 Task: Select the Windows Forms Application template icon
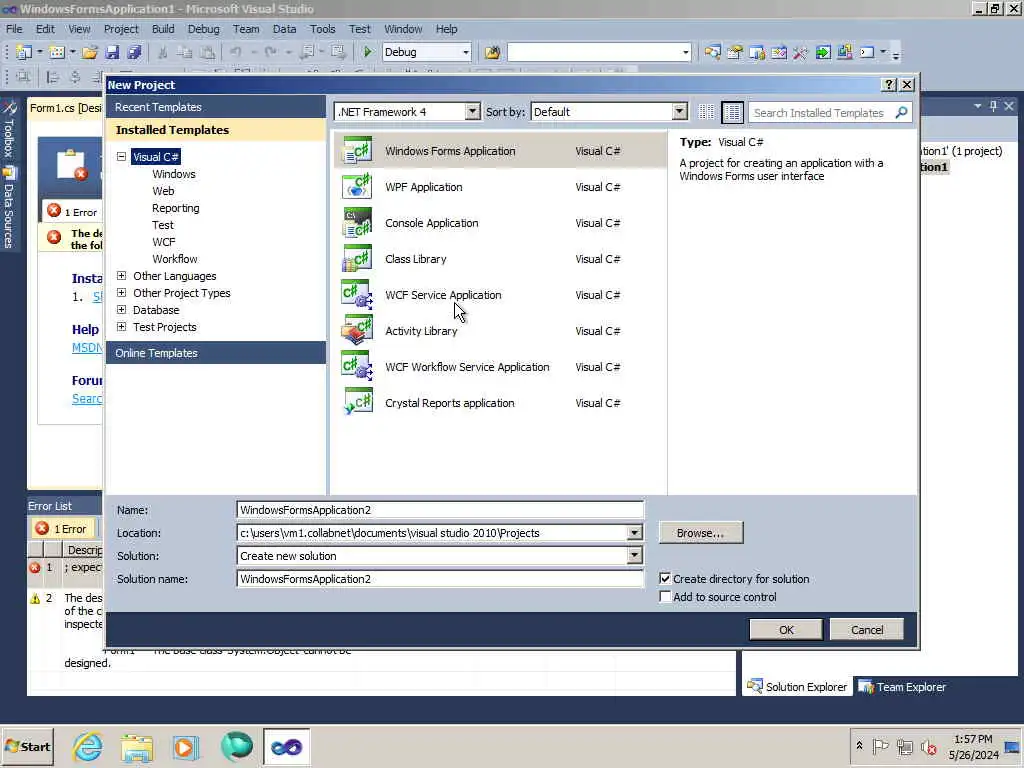coord(357,151)
